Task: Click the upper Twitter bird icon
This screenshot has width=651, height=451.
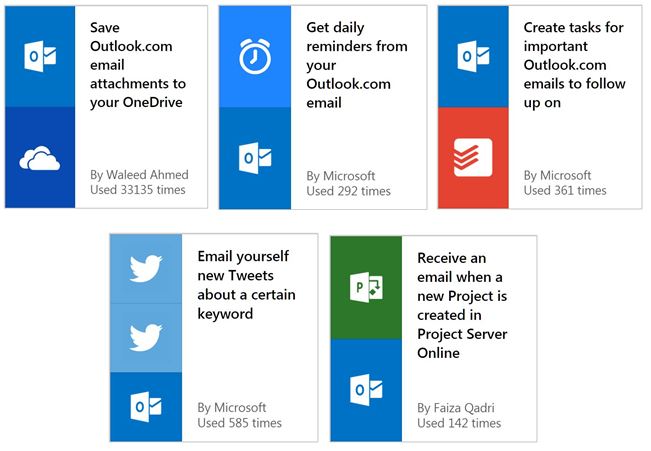Action: pyautogui.click(x=146, y=269)
